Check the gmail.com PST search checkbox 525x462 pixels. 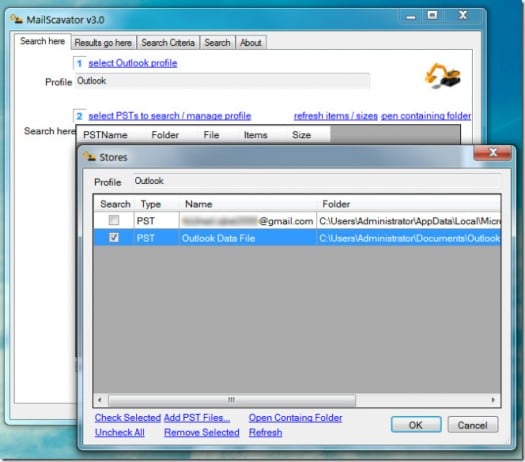pyautogui.click(x=114, y=220)
